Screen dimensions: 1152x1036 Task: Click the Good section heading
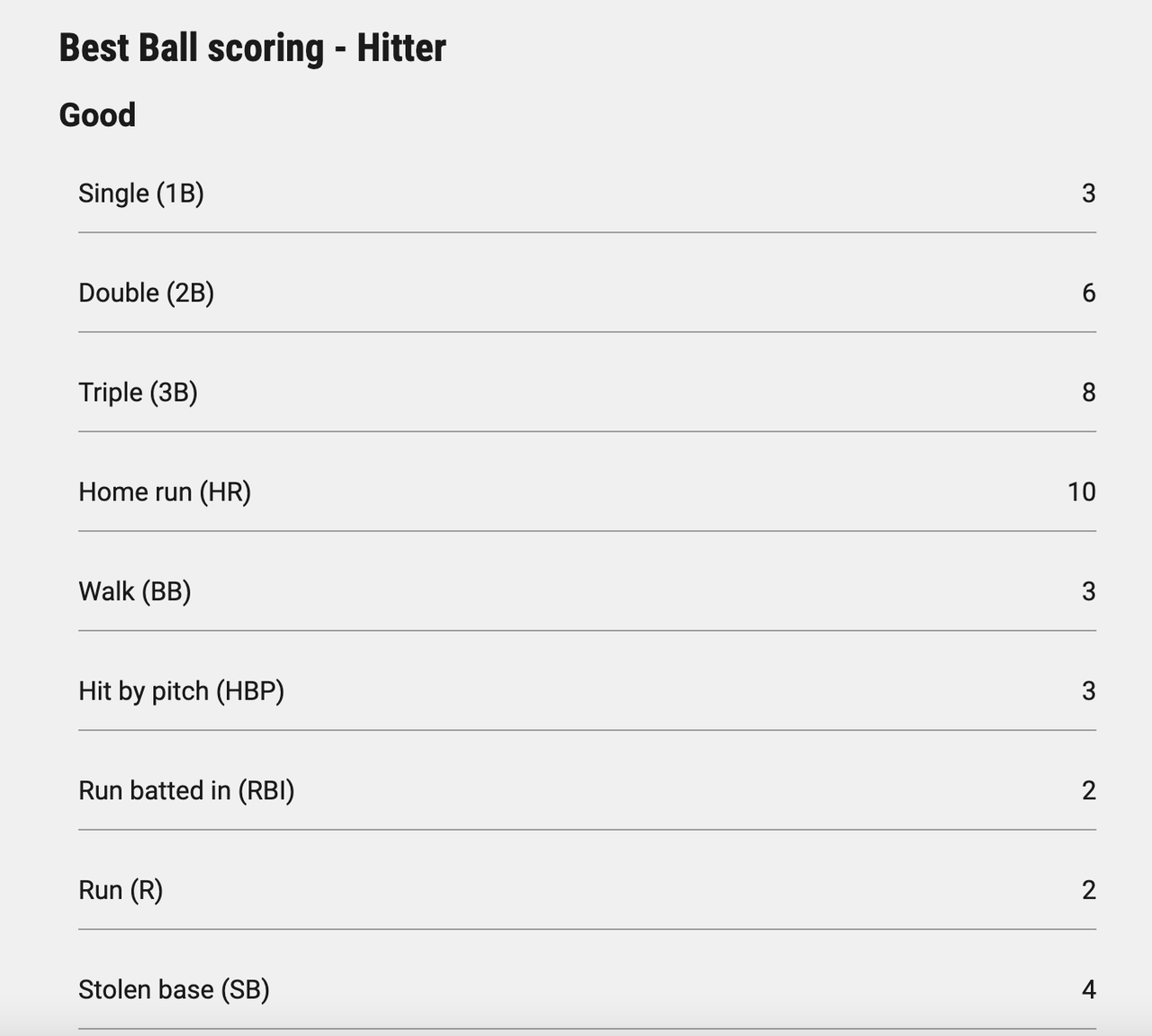97,115
